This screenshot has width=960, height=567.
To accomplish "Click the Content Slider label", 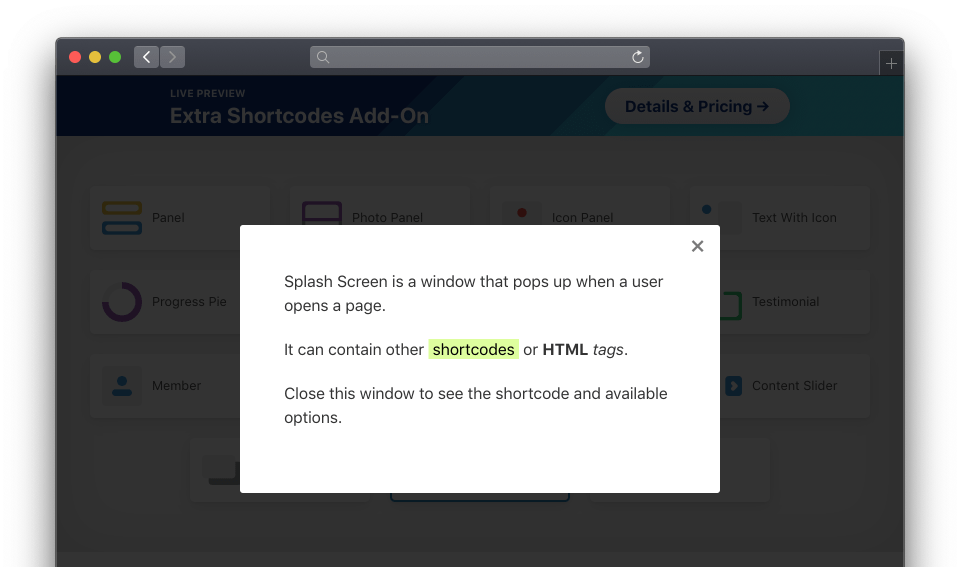I will tap(794, 386).
